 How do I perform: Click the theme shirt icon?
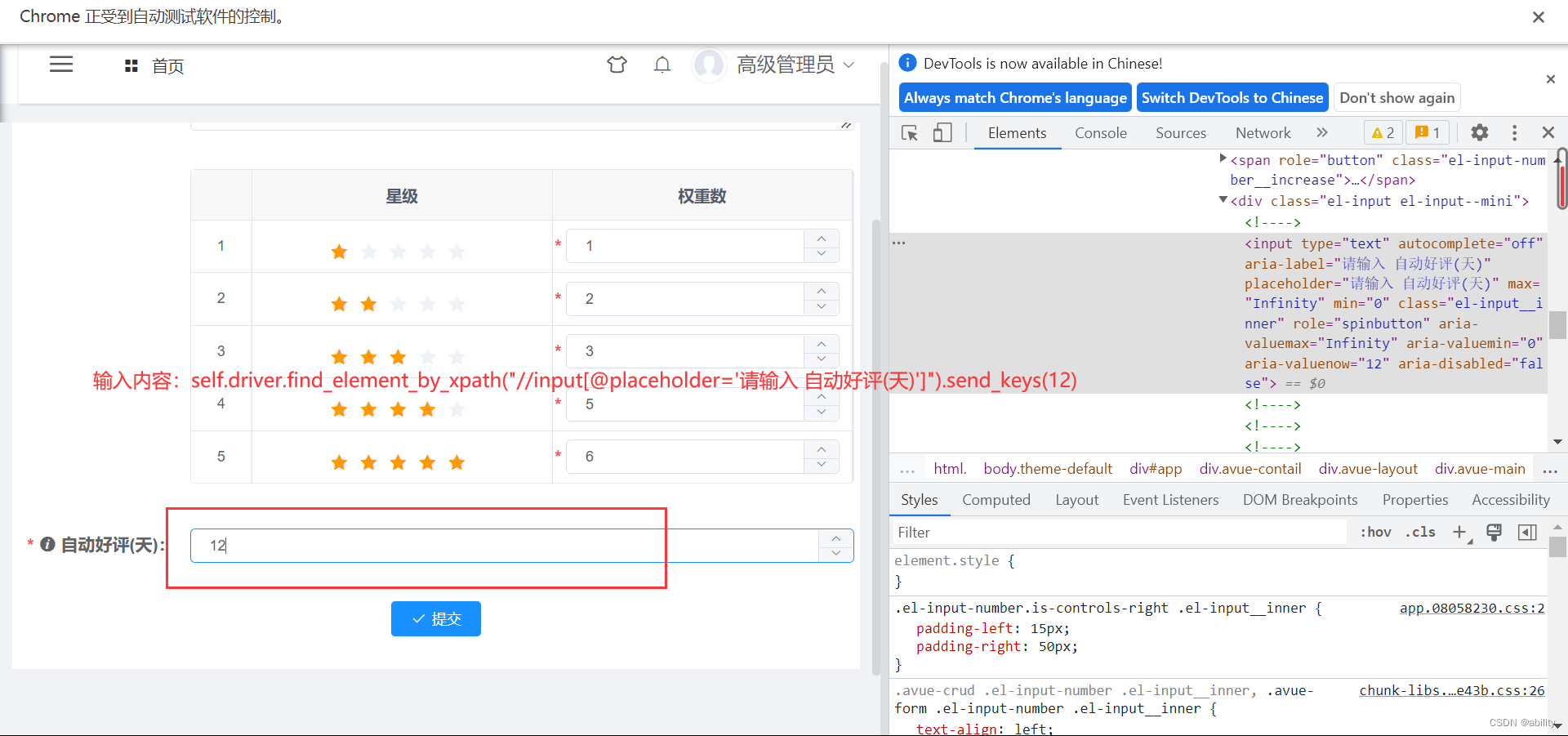pyautogui.click(x=617, y=65)
